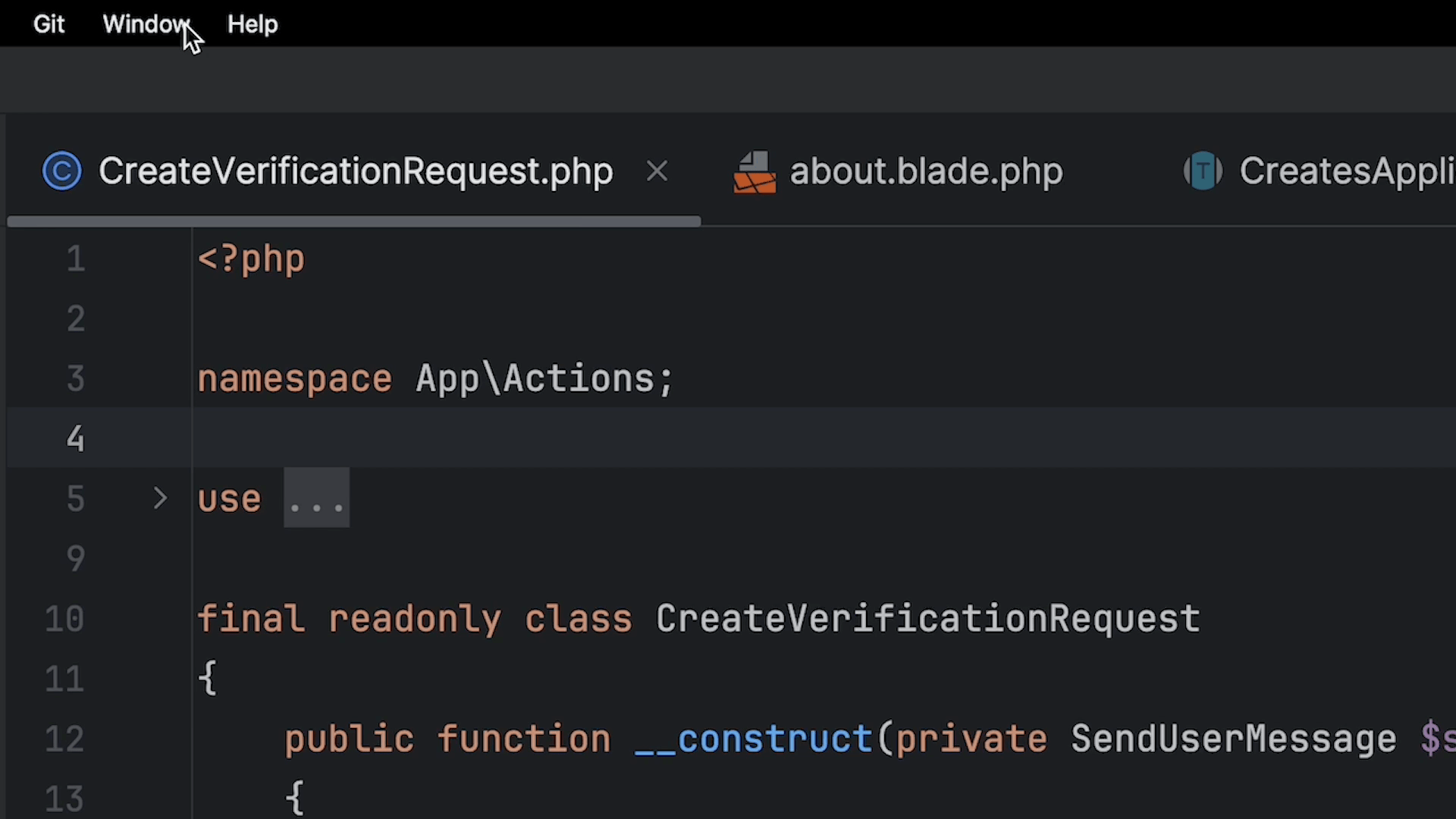Click the tab bar horizontal scrollbar
Viewport: 1456px width, 819px height.
[x=353, y=221]
